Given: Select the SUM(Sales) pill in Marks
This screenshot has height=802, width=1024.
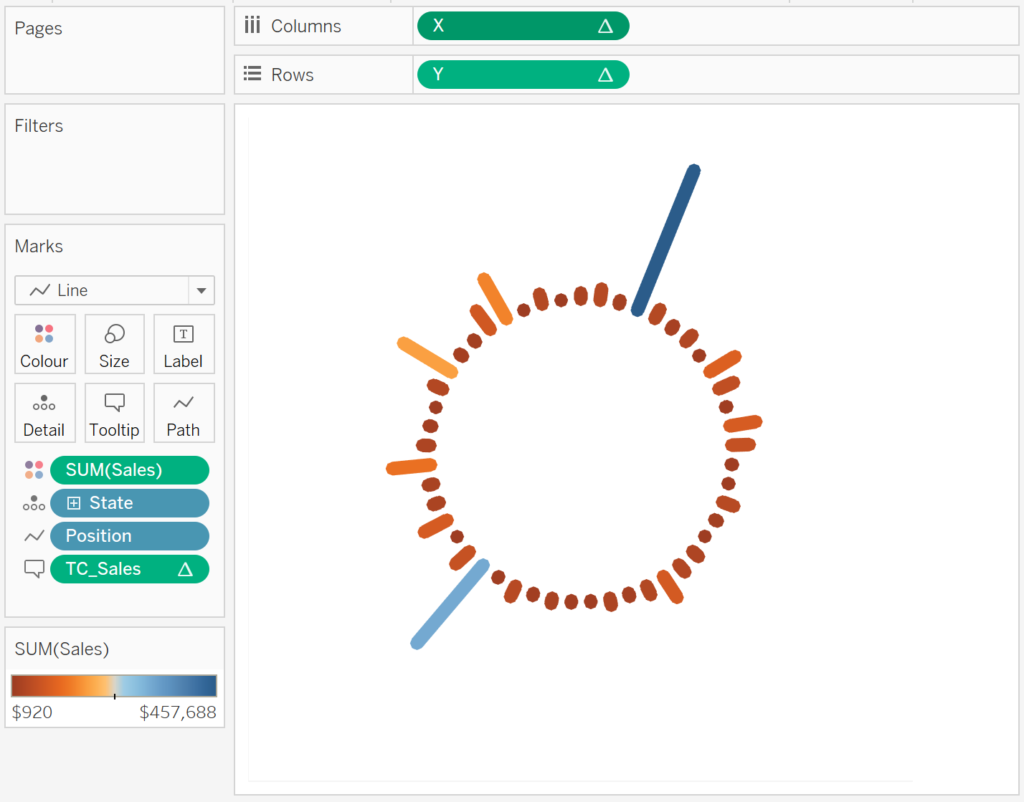Looking at the screenshot, I should pyautogui.click(x=130, y=470).
